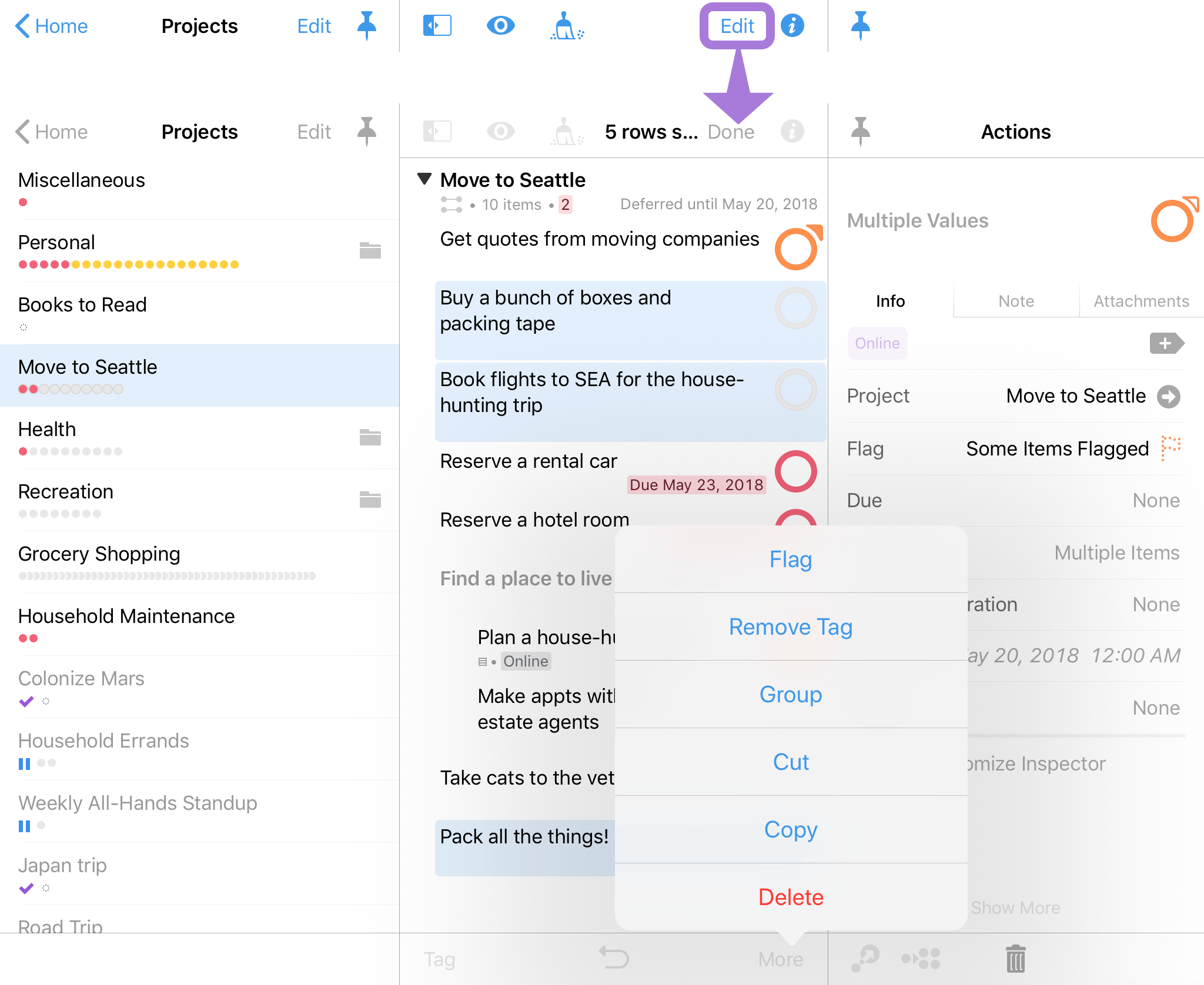Screen dimensions: 1204x985
Task: Check the Reserve a rental car circle
Action: (796, 471)
